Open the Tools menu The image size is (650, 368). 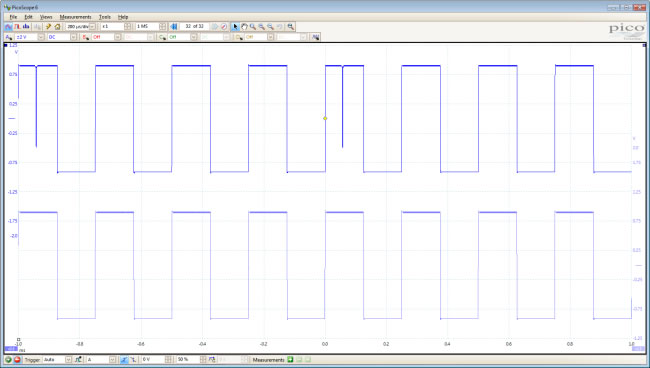pos(104,17)
